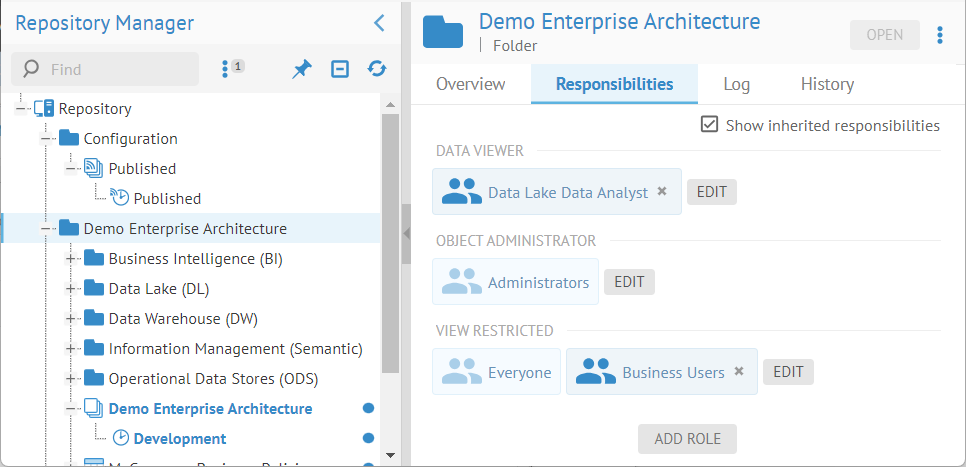This screenshot has height=467, width=966.
Task: Click the collapse-all minus box icon
Action: [340, 69]
